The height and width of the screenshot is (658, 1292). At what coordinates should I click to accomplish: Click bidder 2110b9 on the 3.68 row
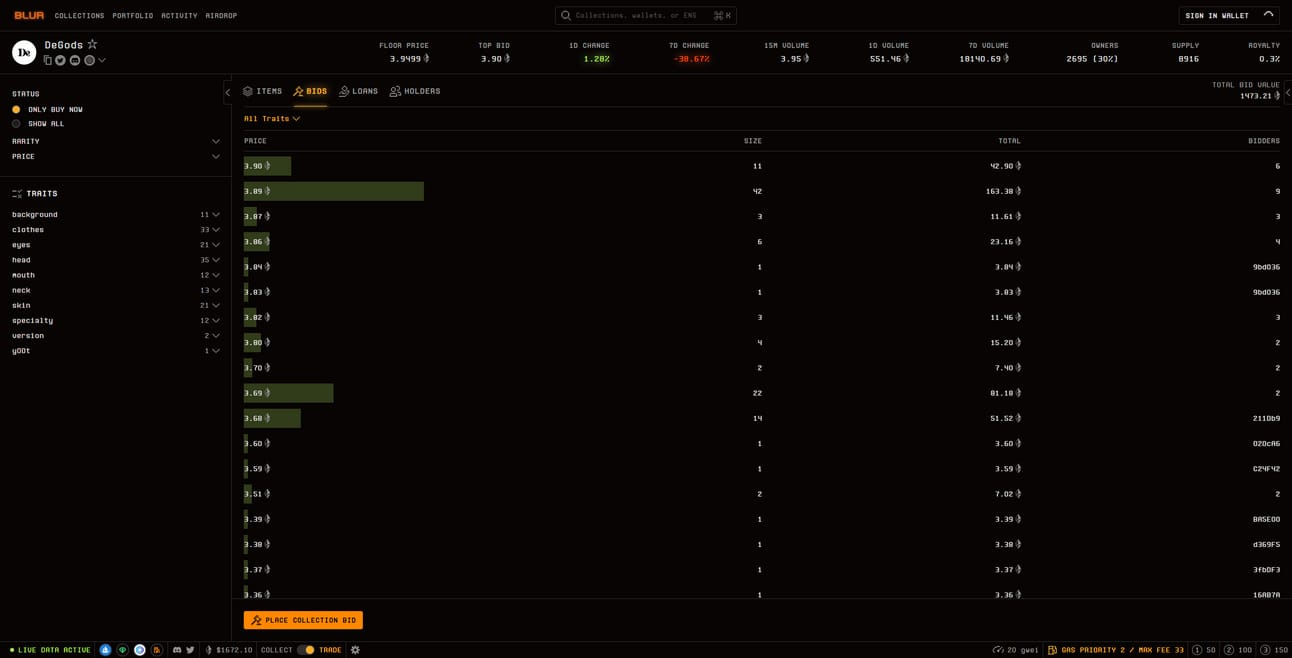point(1266,418)
